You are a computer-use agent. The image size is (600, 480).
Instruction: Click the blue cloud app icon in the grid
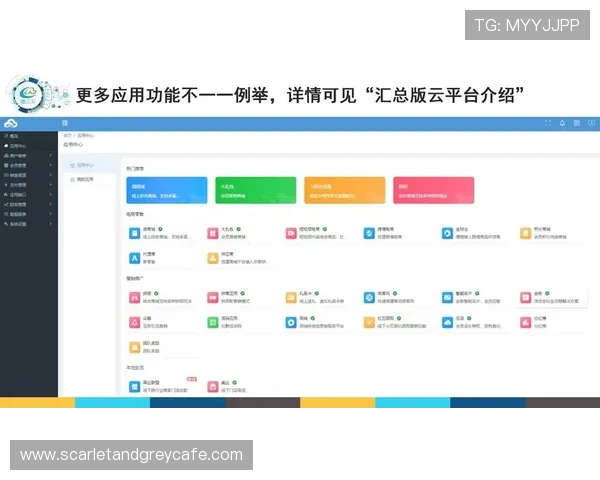point(447,323)
